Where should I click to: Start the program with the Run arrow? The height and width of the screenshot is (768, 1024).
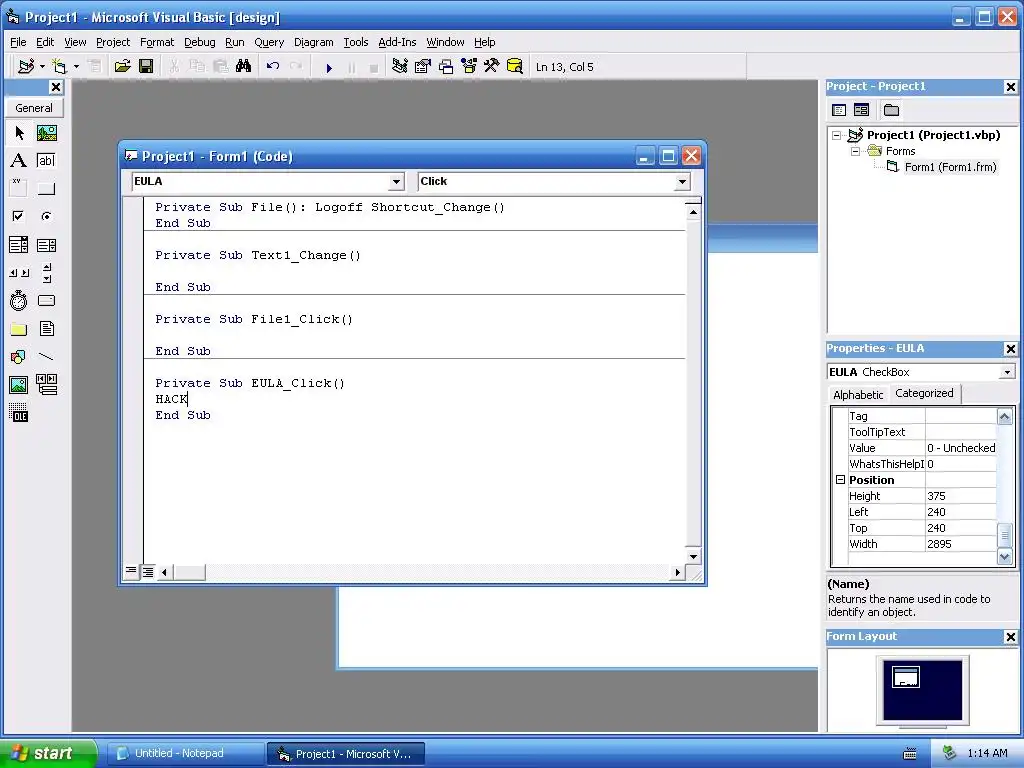point(329,67)
